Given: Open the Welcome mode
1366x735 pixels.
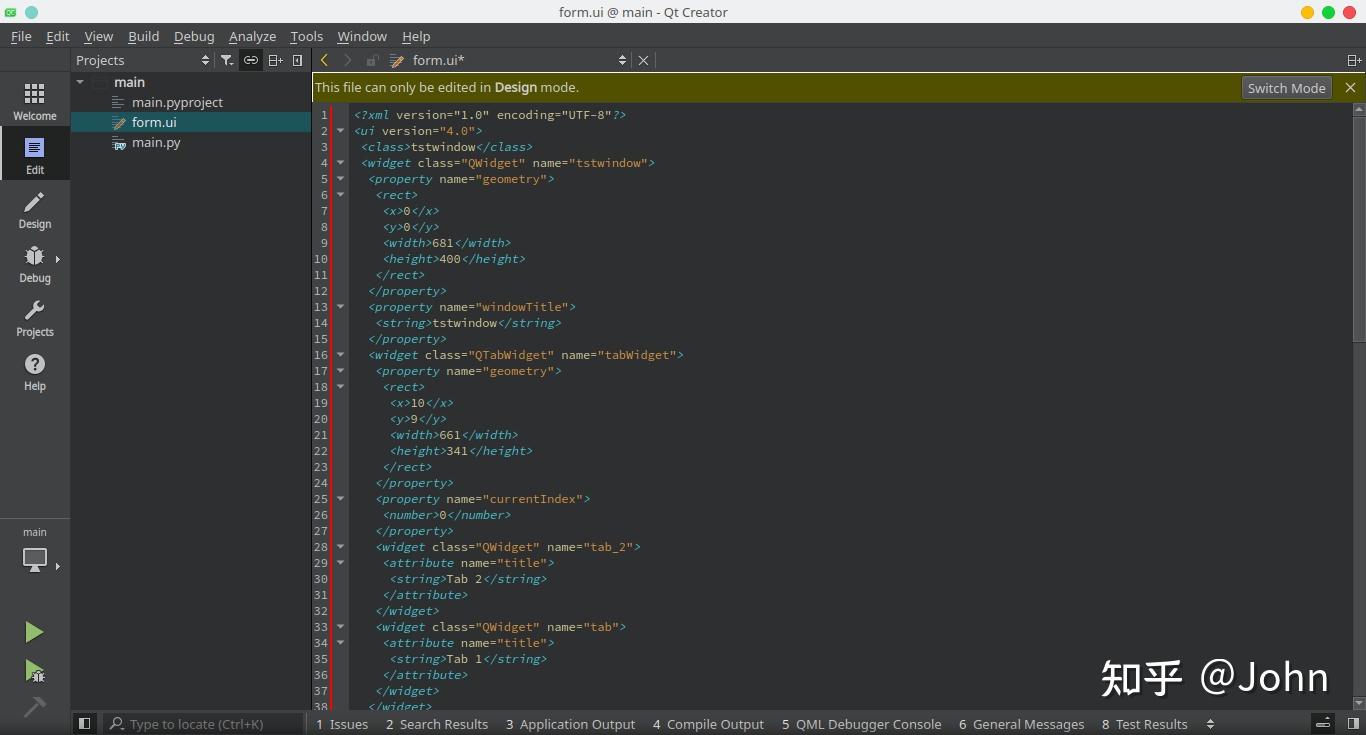Looking at the screenshot, I should (x=34, y=101).
